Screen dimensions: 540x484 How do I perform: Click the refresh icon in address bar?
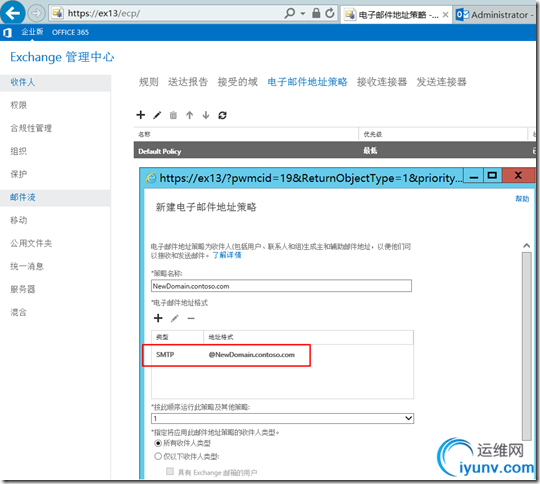pos(330,13)
